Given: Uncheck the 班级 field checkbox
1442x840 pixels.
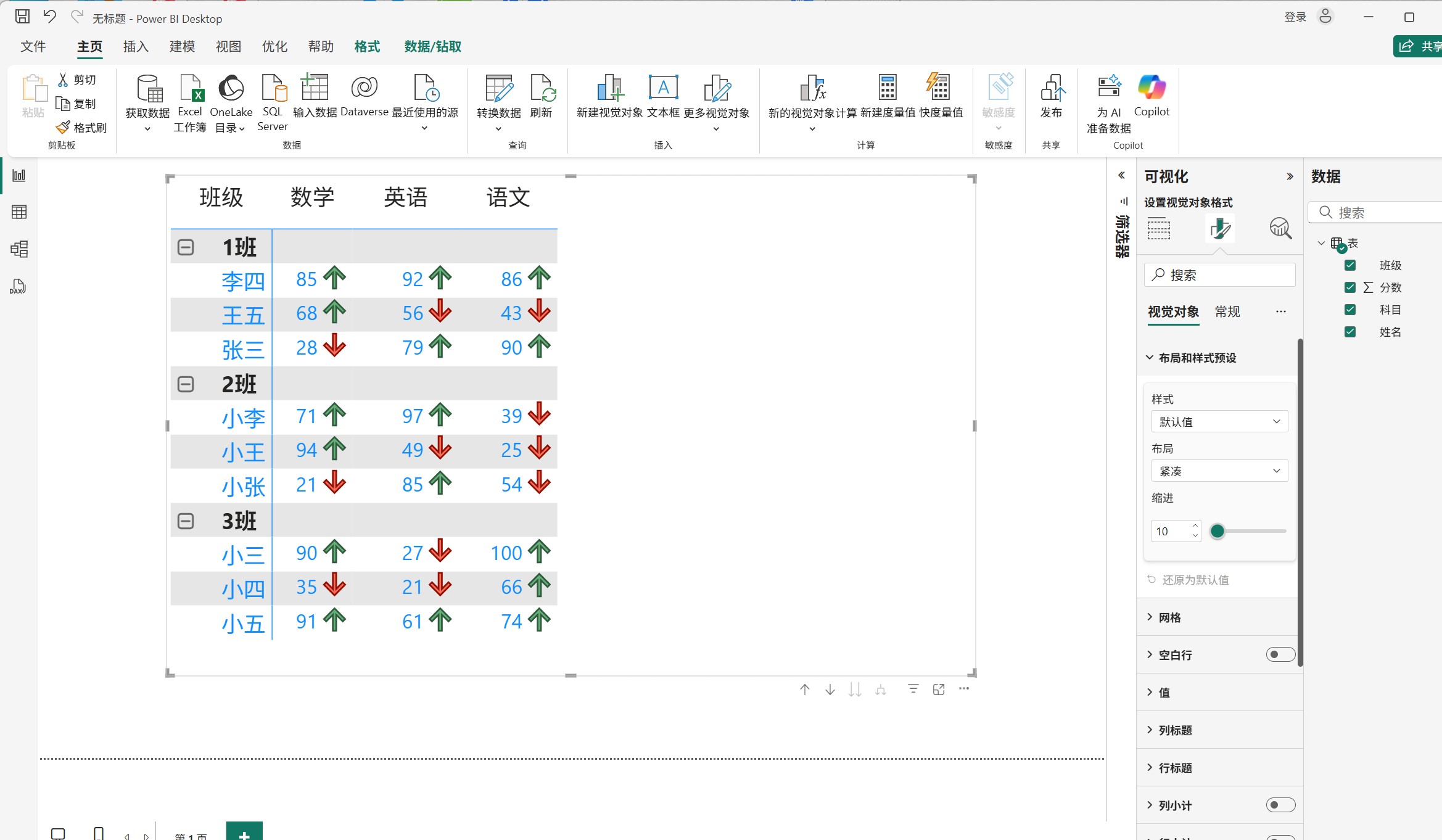Looking at the screenshot, I should click(1350, 265).
